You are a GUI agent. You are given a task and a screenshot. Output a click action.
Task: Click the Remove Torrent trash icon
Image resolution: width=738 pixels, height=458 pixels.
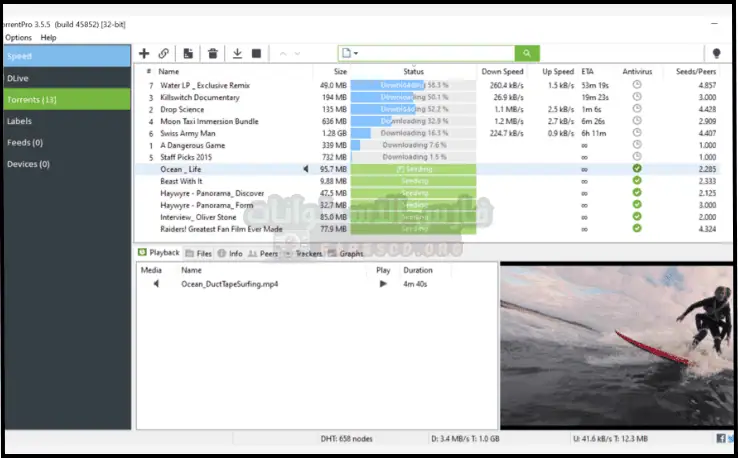click(213, 53)
